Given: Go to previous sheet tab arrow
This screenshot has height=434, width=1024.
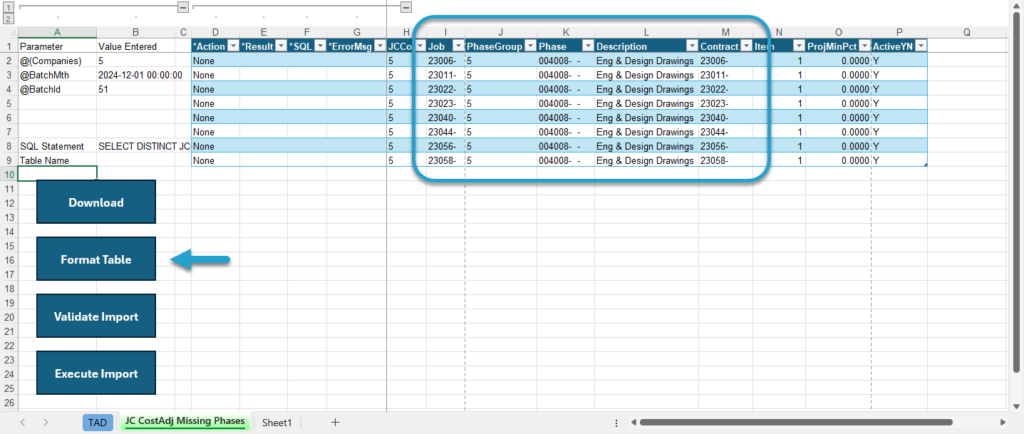Looking at the screenshot, I should pos(23,422).
